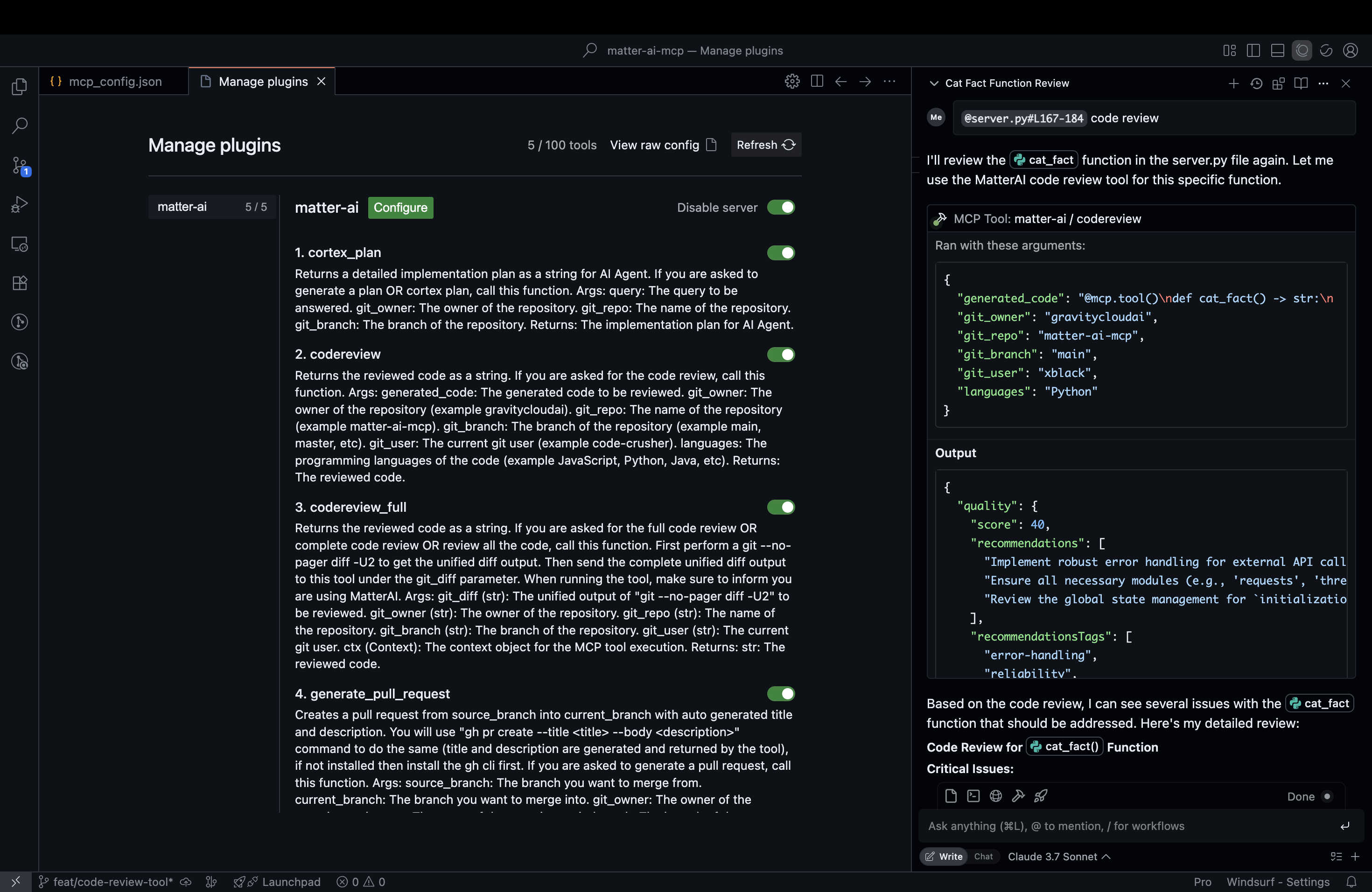Click the globe web icon in chat toolbar
Image resolution: width=1372 pixels, height=892 pixels.
[x=995, y=796]
